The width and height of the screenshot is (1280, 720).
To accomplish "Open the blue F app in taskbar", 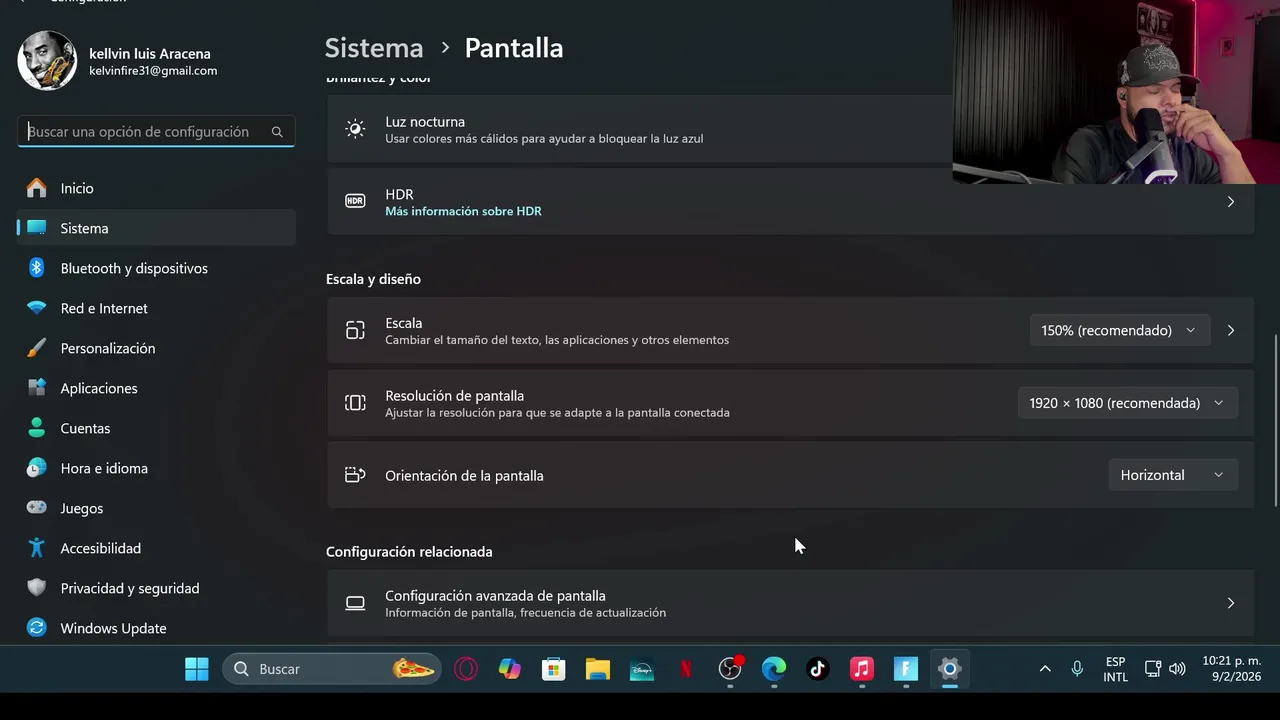I will pos(906,669).
